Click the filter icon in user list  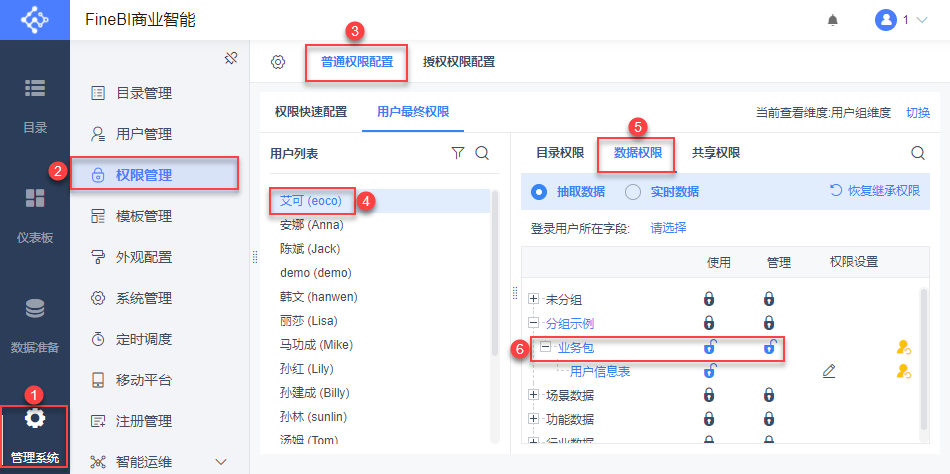pos(458,153)
